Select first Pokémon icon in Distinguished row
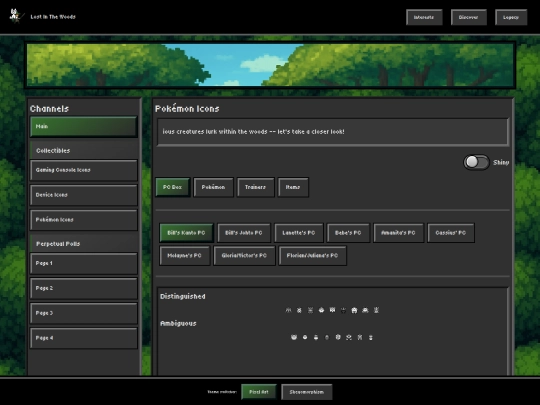This screenshot has height=405, width=540. pyautogui.click(x=289, y=310)
